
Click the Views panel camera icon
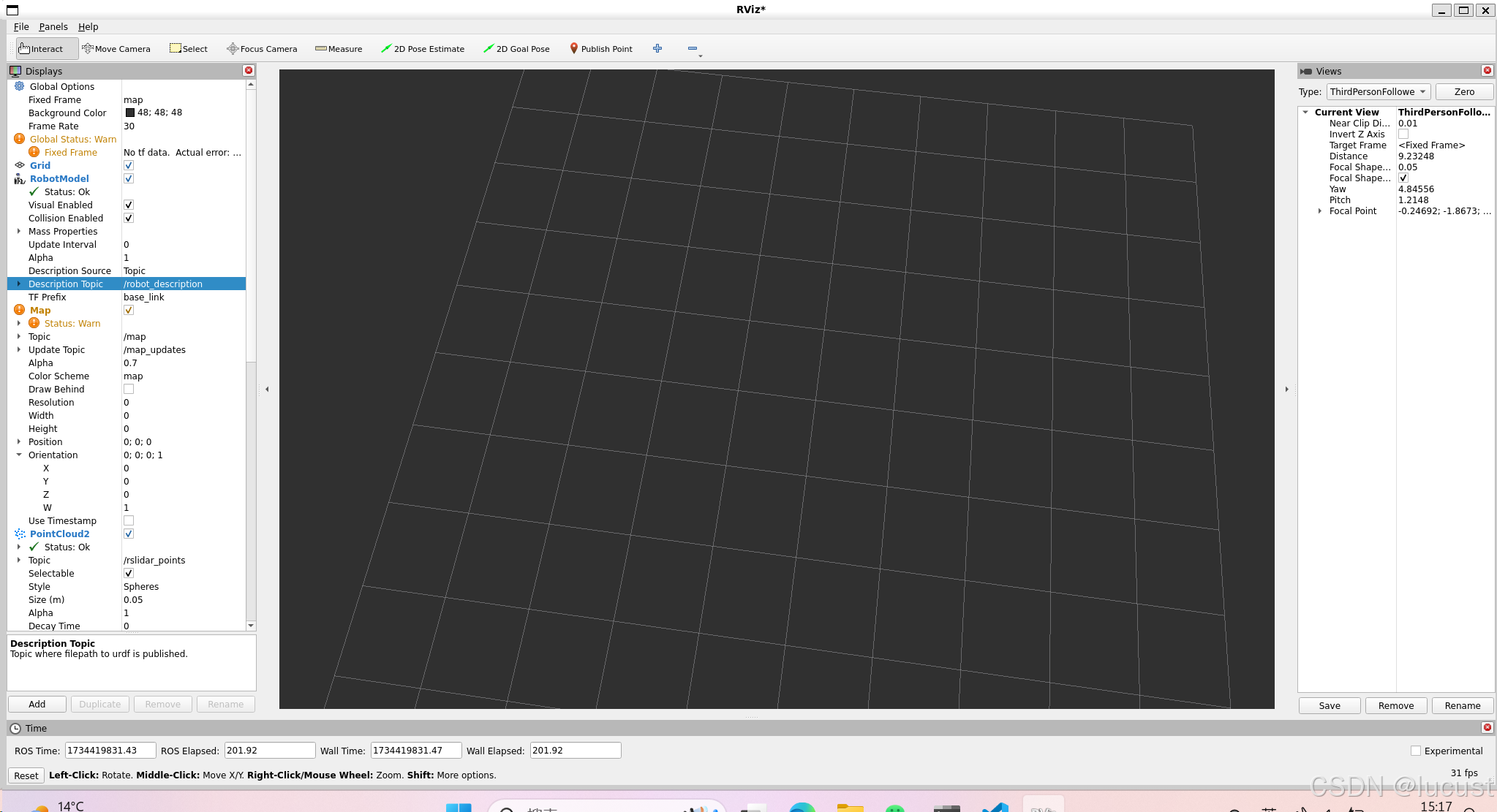pos(1306,71)
